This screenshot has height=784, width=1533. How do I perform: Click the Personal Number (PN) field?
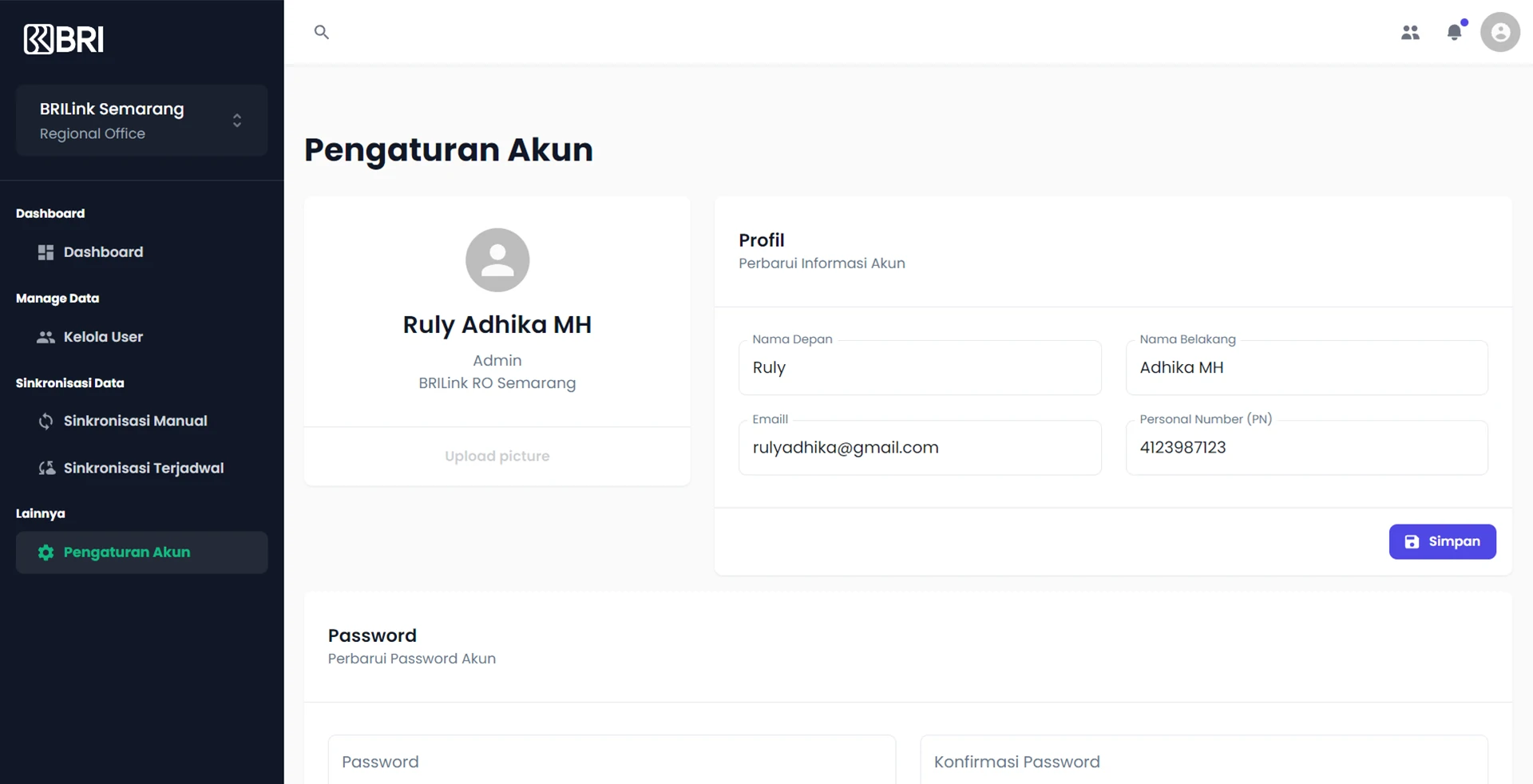(x=1306, y=448)
